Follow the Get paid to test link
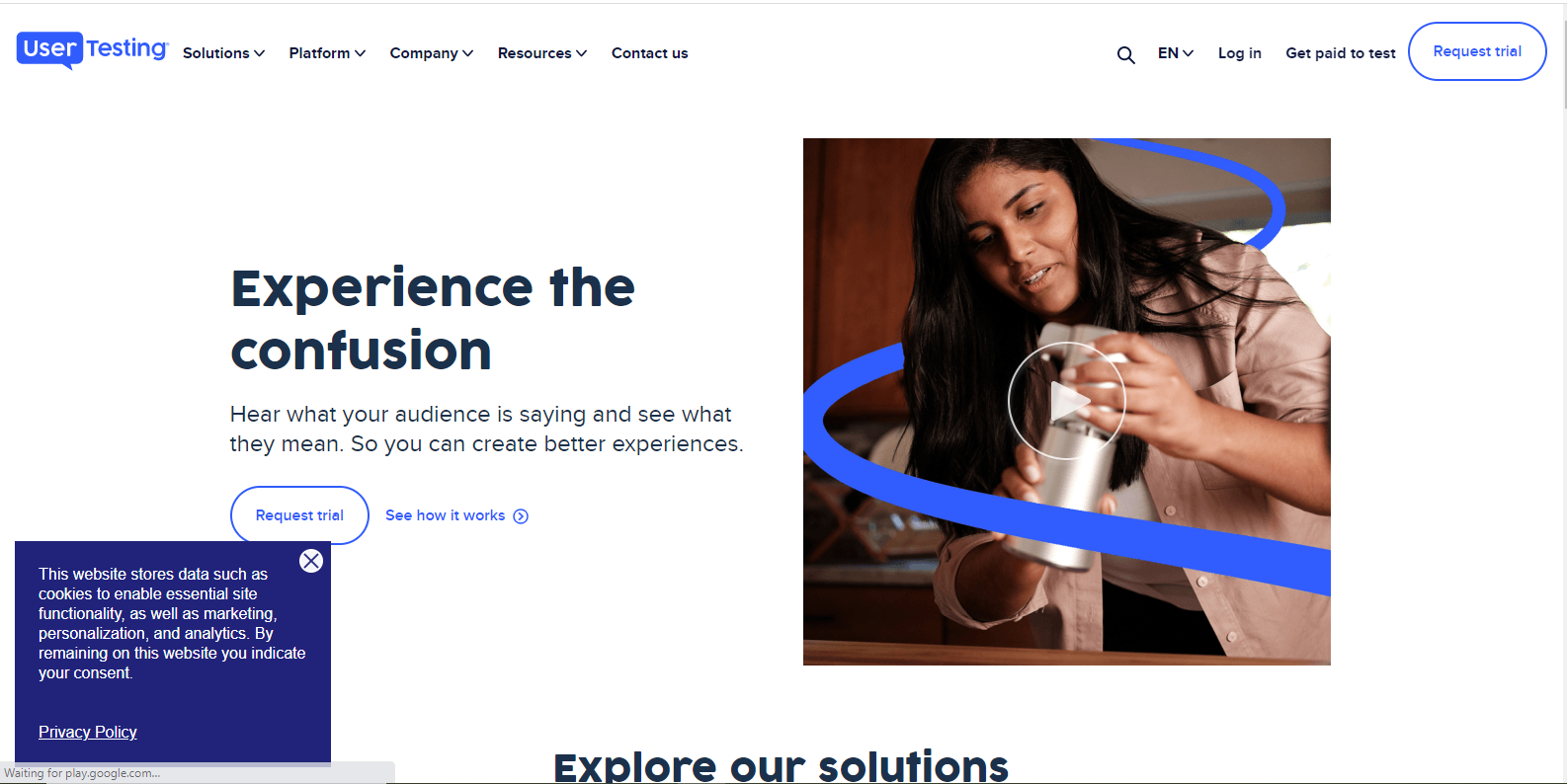Screen dimensions: 1567x784 (x=1341, y=53)
